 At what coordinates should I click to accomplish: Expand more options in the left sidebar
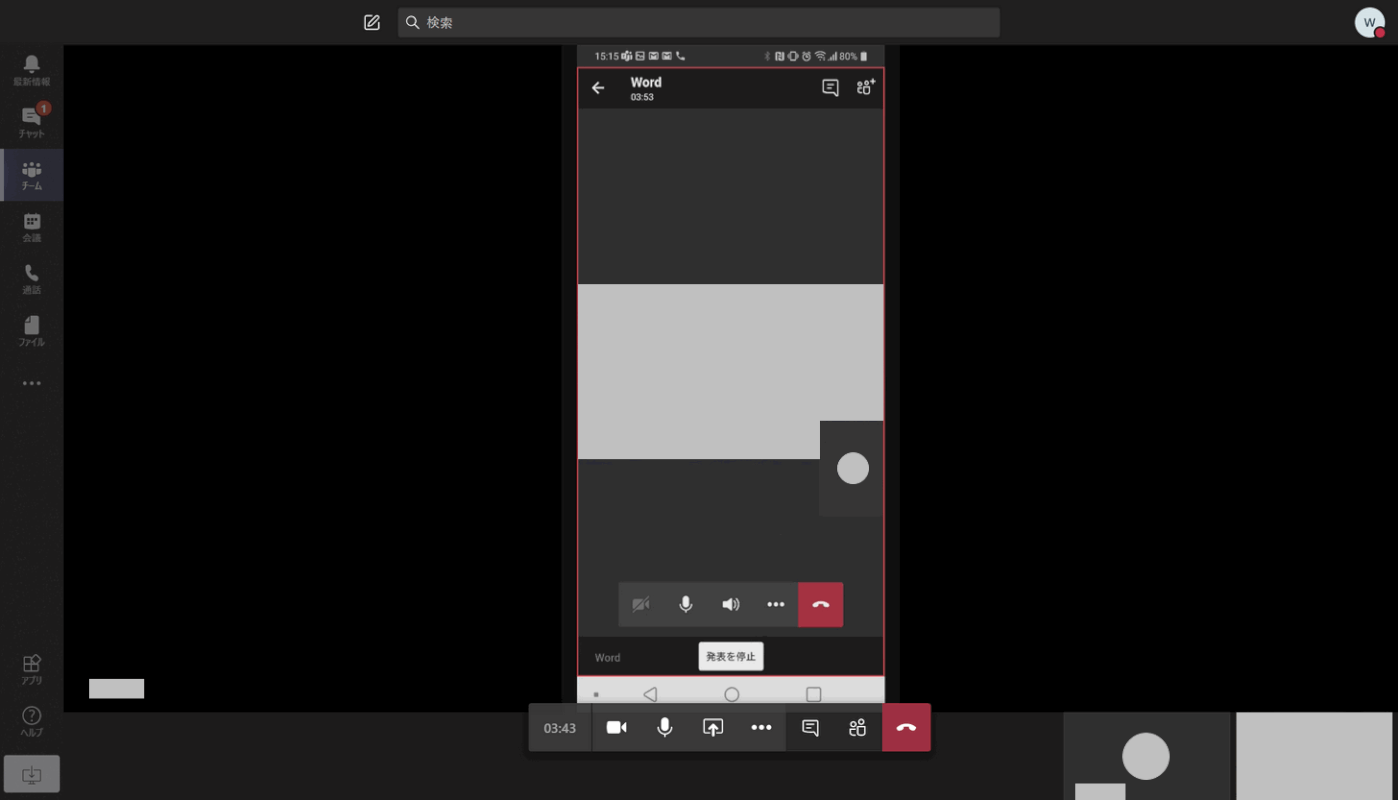pos(31,382)
